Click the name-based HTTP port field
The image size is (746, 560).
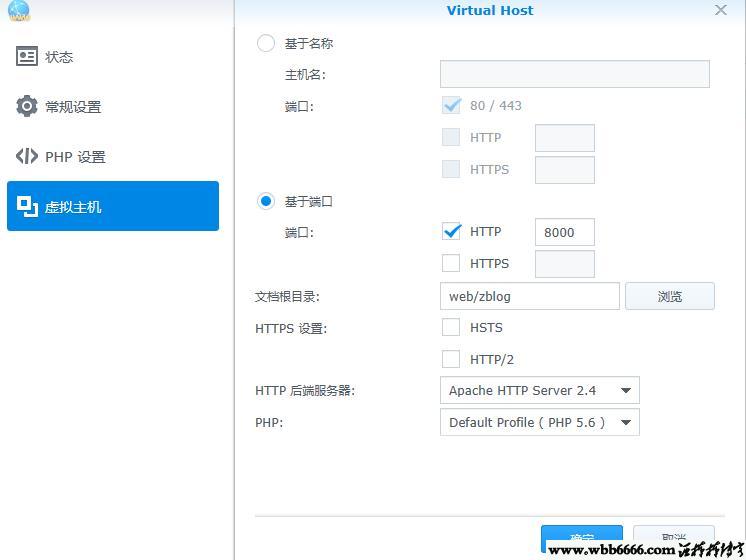click(565, 138)
